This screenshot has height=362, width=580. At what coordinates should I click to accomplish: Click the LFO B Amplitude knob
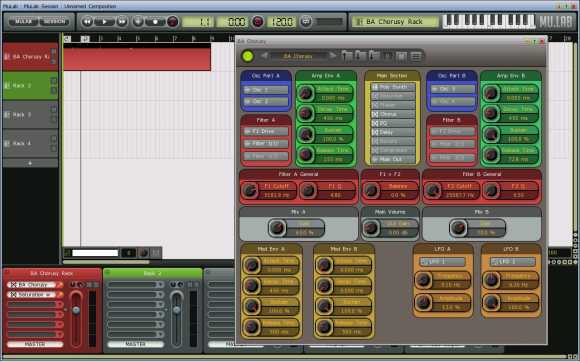pos(492,302)
